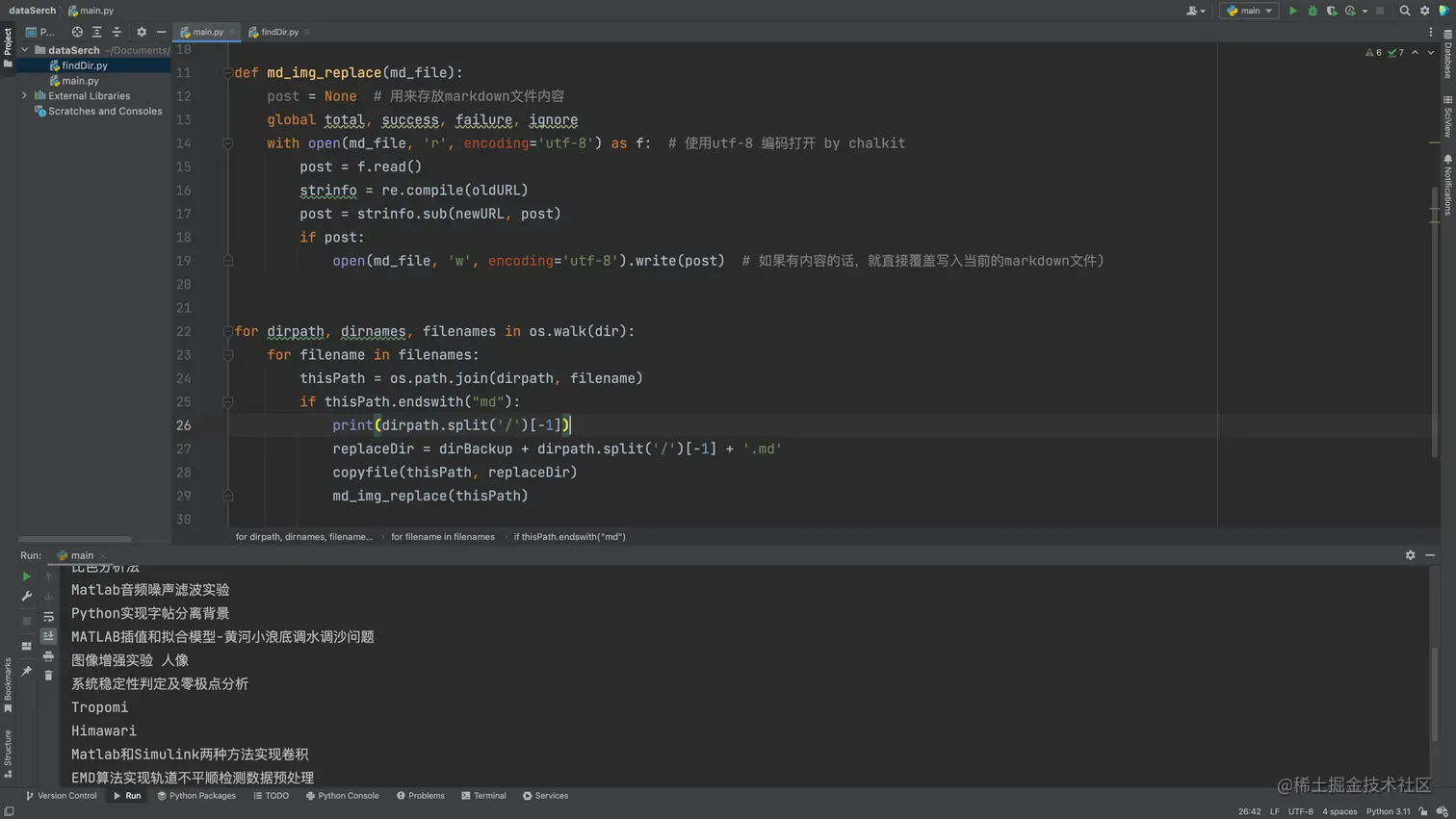
Task: Open run configuration wrench in Run panel
Action: (26, 597)
